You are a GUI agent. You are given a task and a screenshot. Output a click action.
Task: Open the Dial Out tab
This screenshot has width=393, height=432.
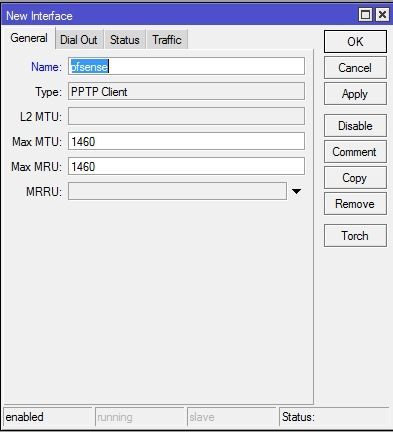click(x=79, y=40)
